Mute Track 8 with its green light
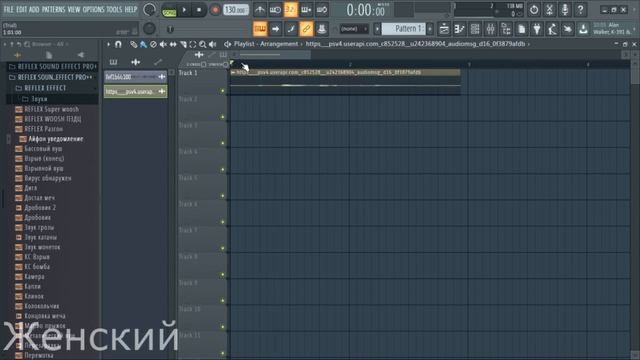Image resolution: width=640 pixels, height=360 pixels. click(223, 275)
